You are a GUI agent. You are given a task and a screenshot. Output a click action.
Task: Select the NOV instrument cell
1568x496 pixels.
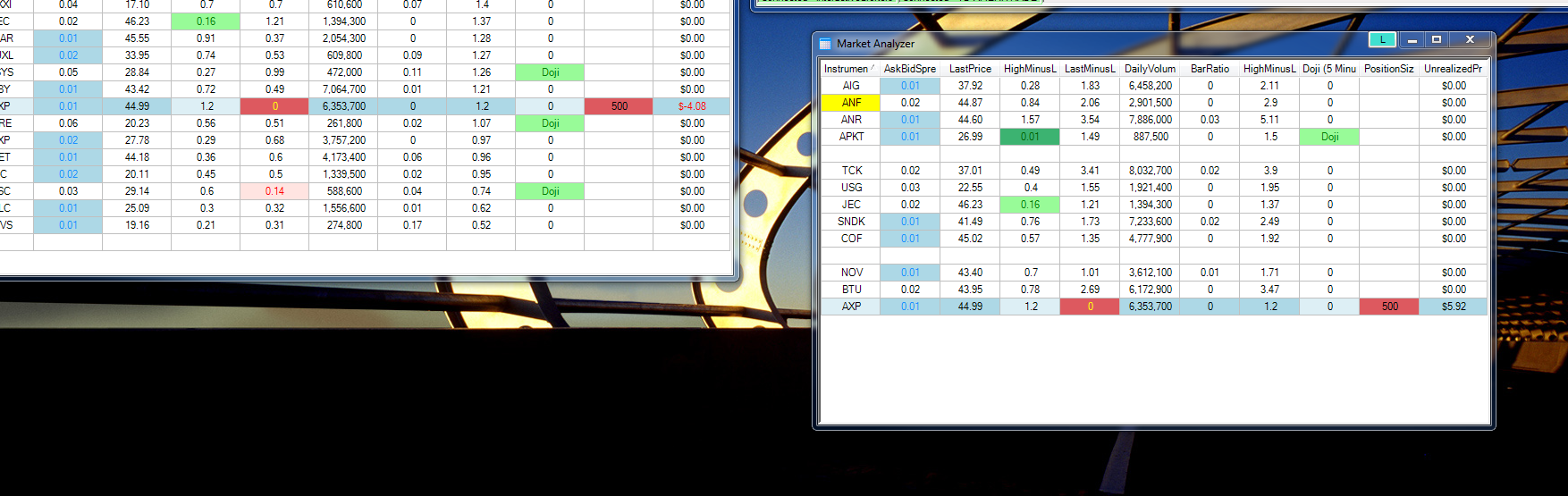coord(851,273)
